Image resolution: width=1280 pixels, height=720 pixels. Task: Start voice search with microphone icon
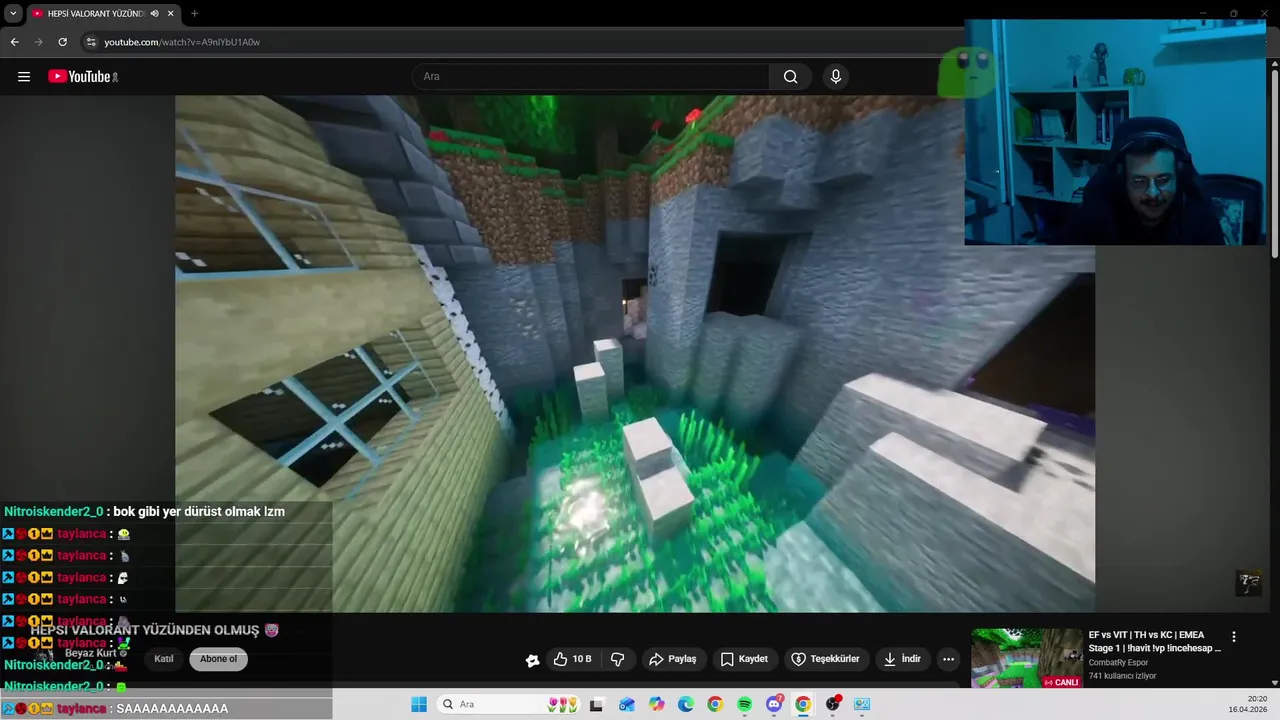pos(836,77)
